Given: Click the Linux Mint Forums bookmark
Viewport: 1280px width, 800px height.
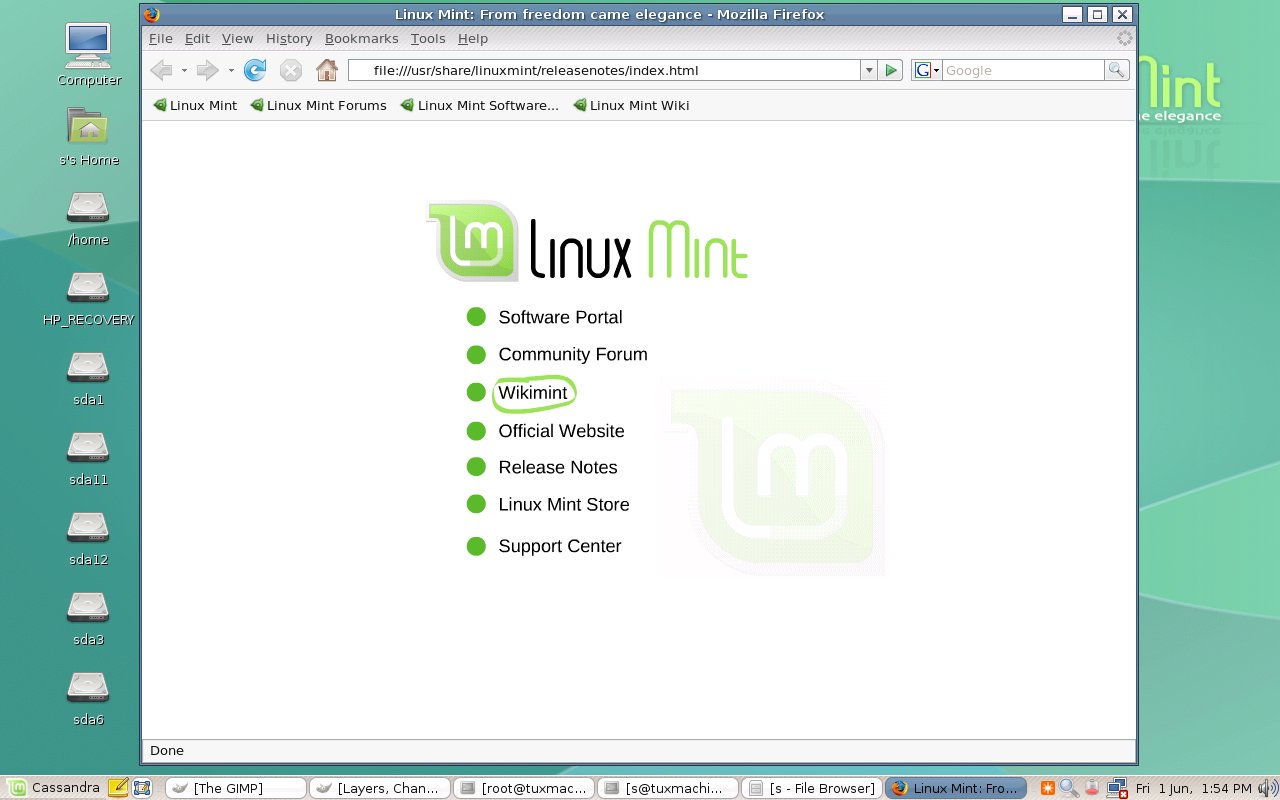Looking at the screenshot, I should pyautogui.click(x=318, y=105).
